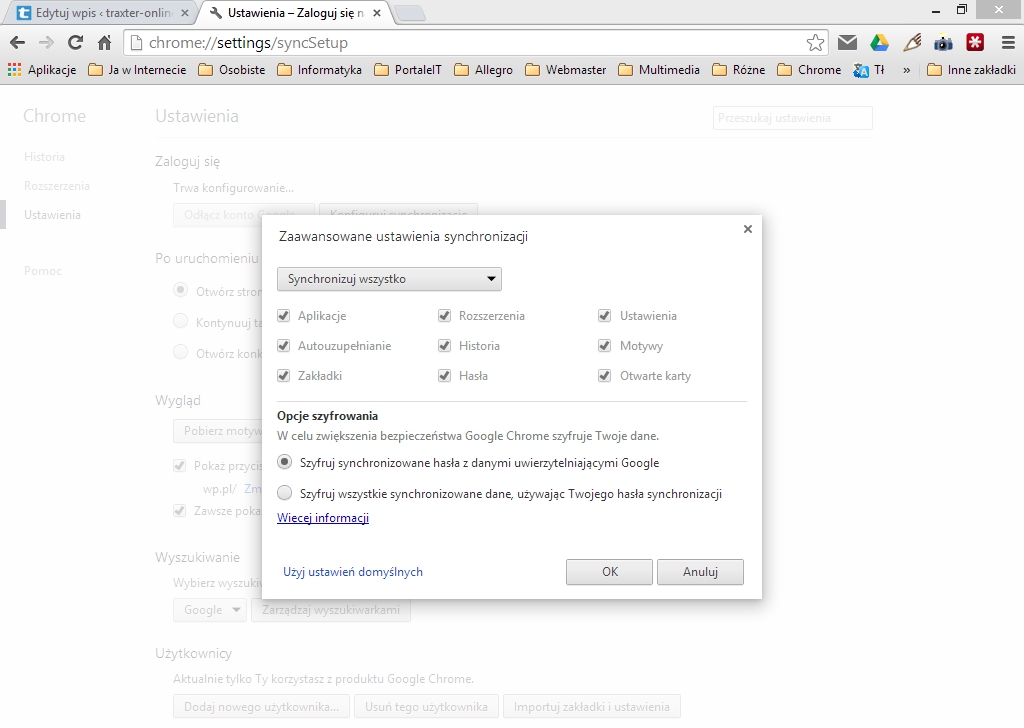Image resolution: width=1024 pixels, height=728 pixels.
Task: Open the Google search engine dropdown
Action: point(210,610)
